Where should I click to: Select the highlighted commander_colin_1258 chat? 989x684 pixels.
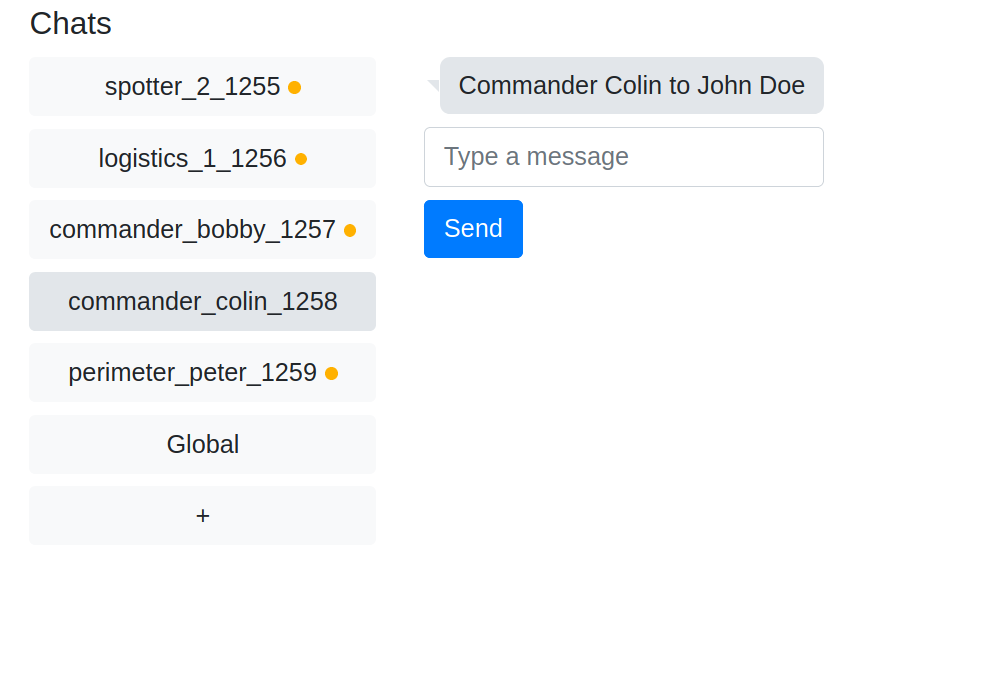(x=202, y=301)
